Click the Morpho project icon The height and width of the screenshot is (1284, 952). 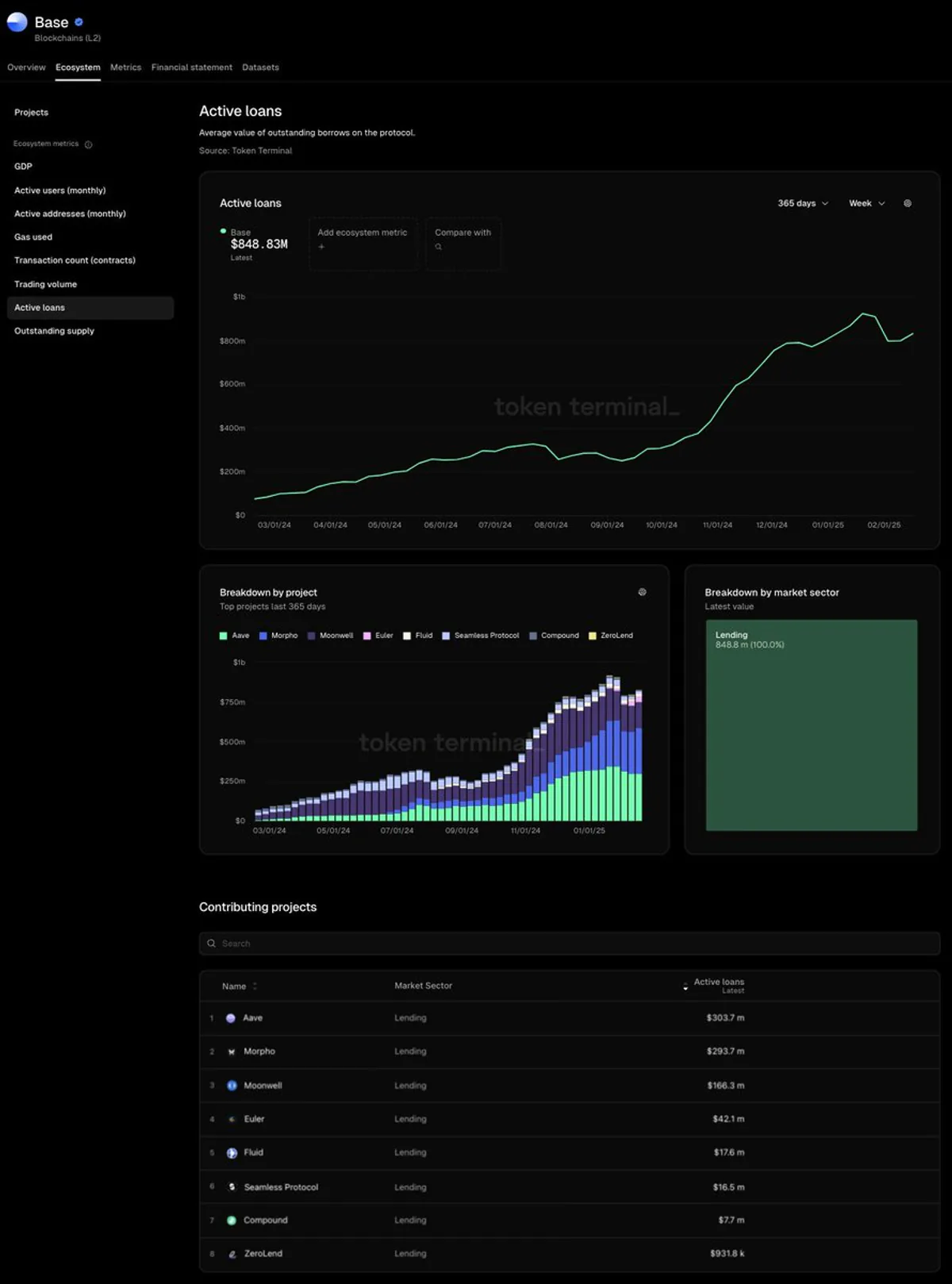point(232,1051)
